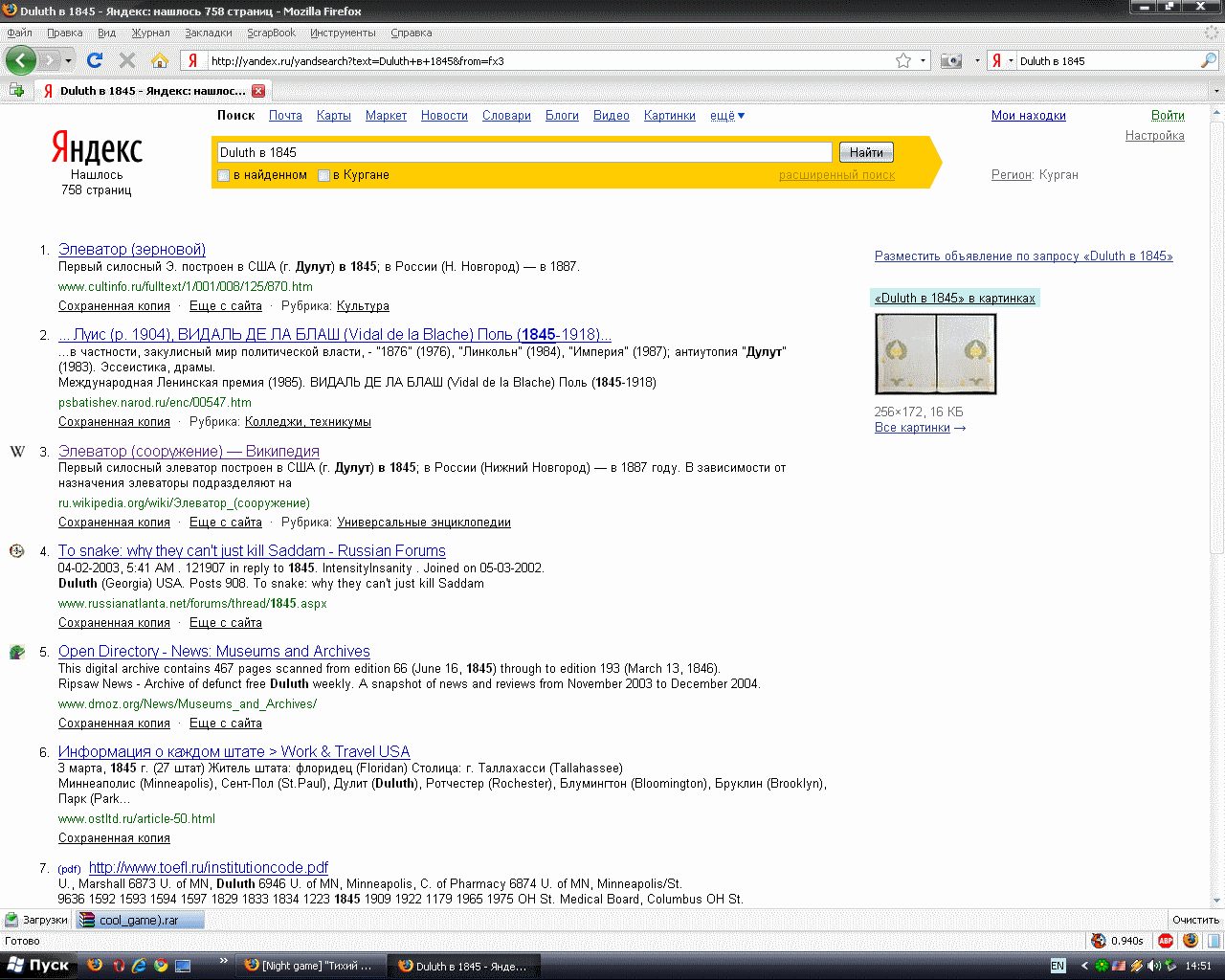Open the search engine selector dropdown

[1011, 60]
